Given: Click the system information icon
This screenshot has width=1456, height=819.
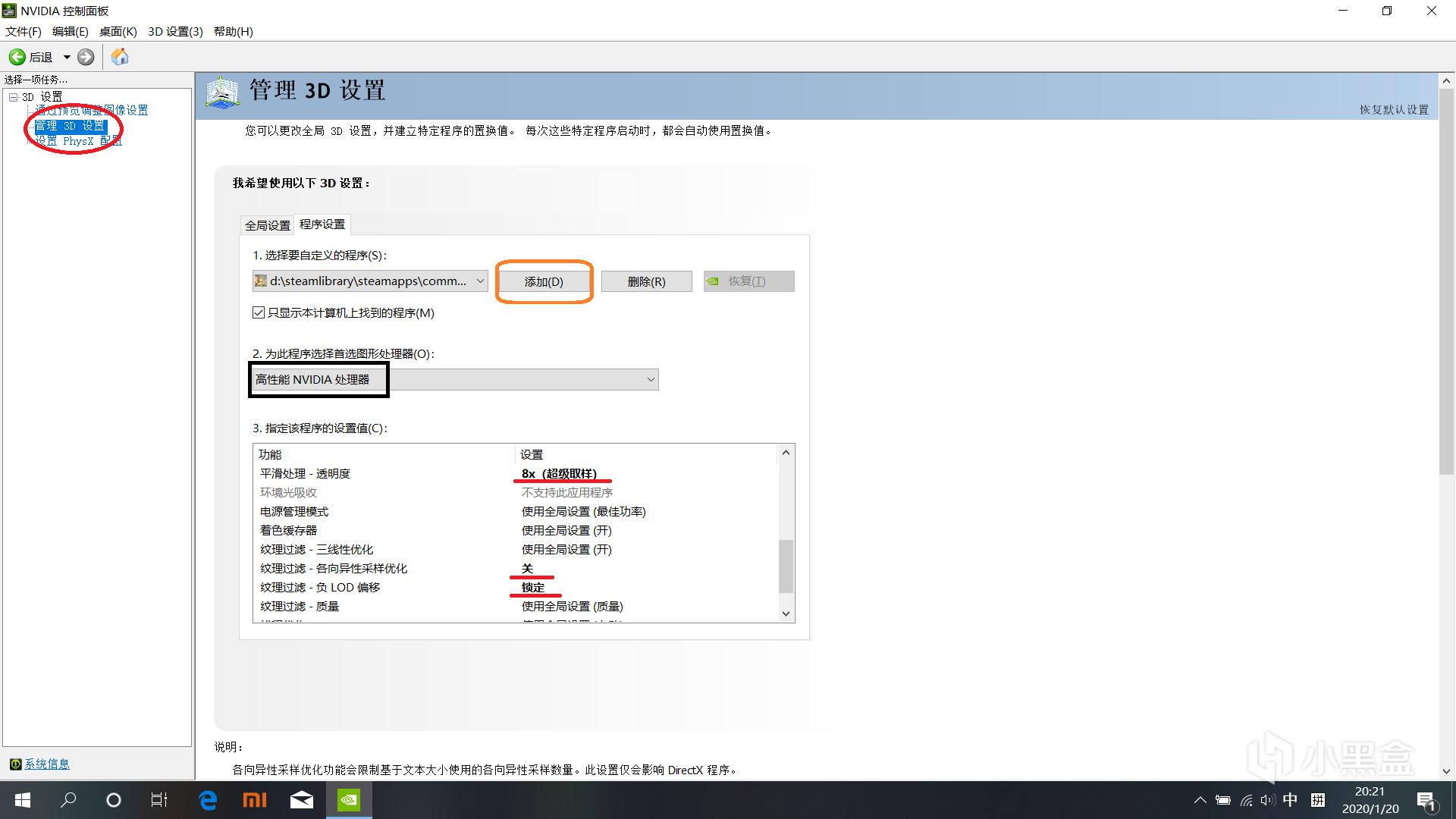Looking at the screenshot, I should tap(15, 764).
